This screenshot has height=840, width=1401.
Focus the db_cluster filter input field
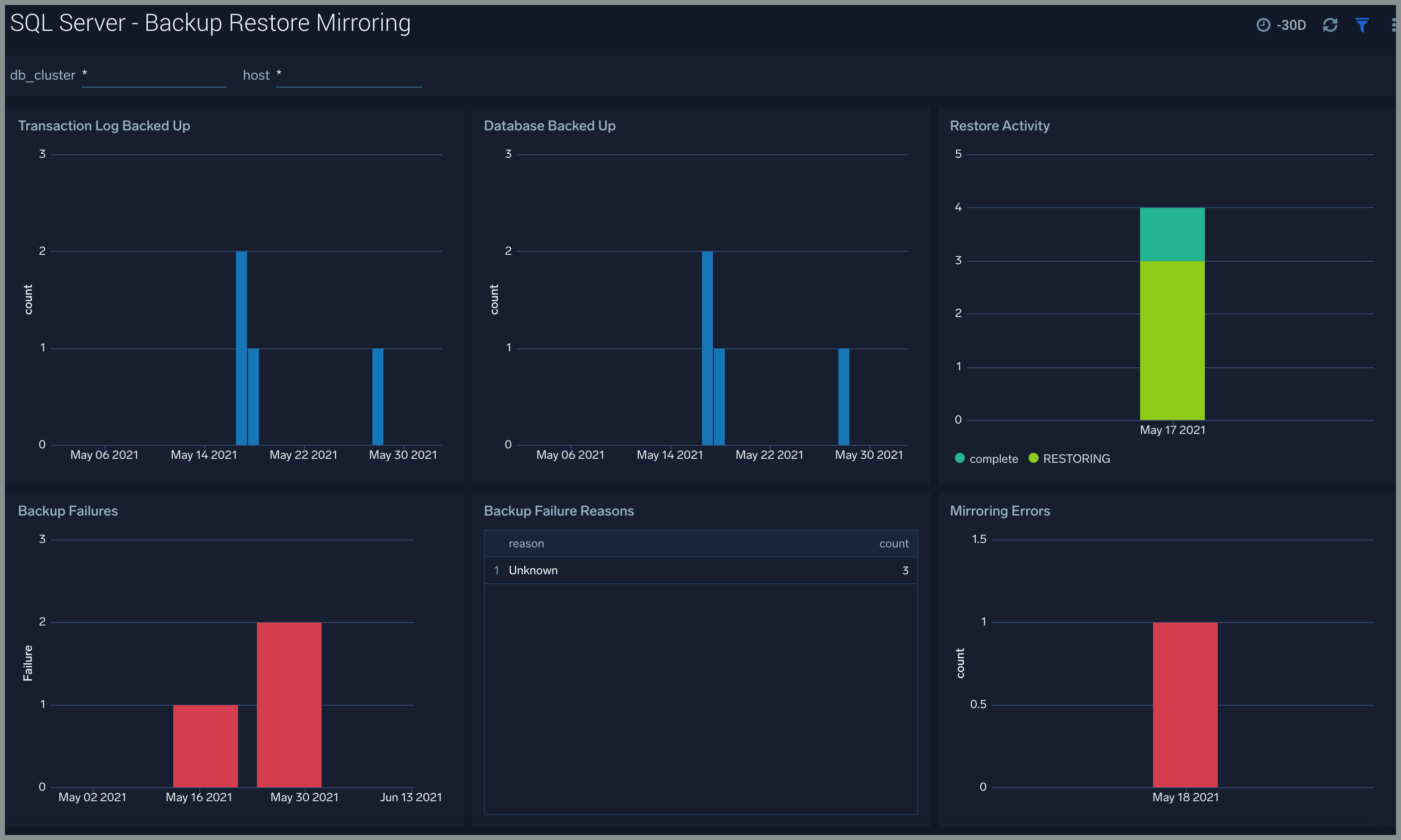click(x=154, y=75)
